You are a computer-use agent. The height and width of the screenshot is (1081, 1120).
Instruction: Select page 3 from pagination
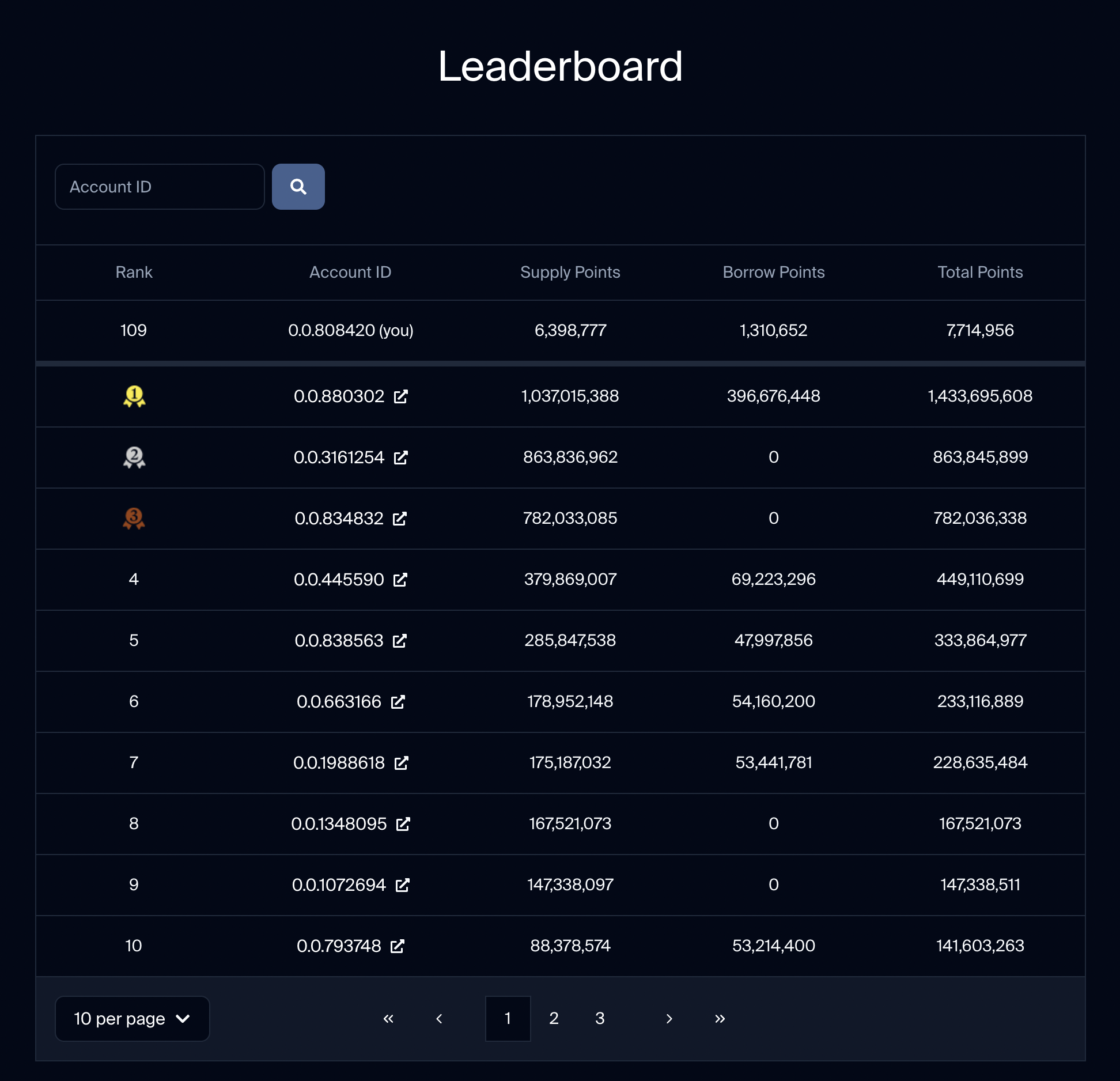point(600,1018)
